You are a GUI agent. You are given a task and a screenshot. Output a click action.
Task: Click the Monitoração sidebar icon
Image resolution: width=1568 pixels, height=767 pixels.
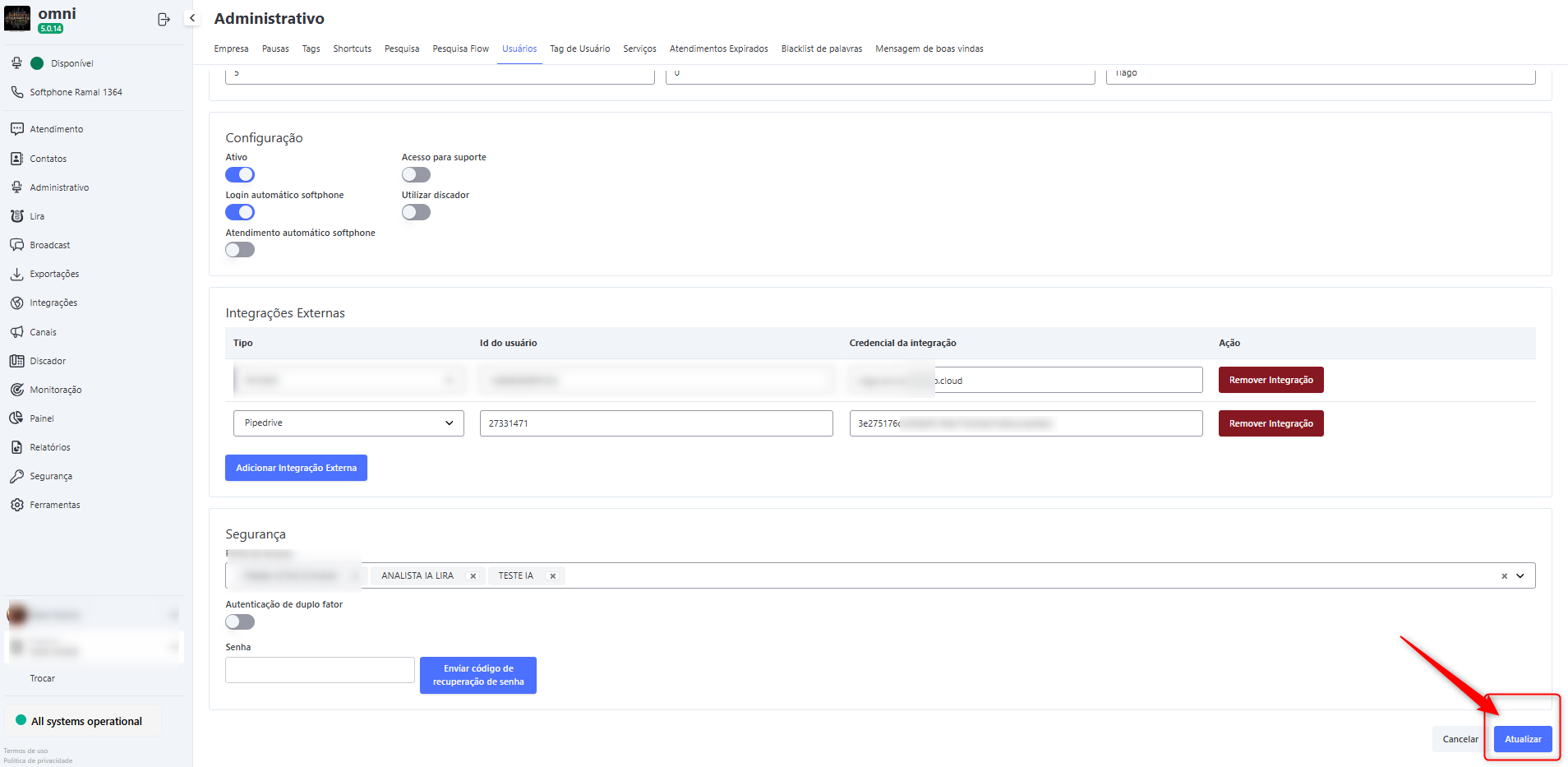tap(16, 390)
